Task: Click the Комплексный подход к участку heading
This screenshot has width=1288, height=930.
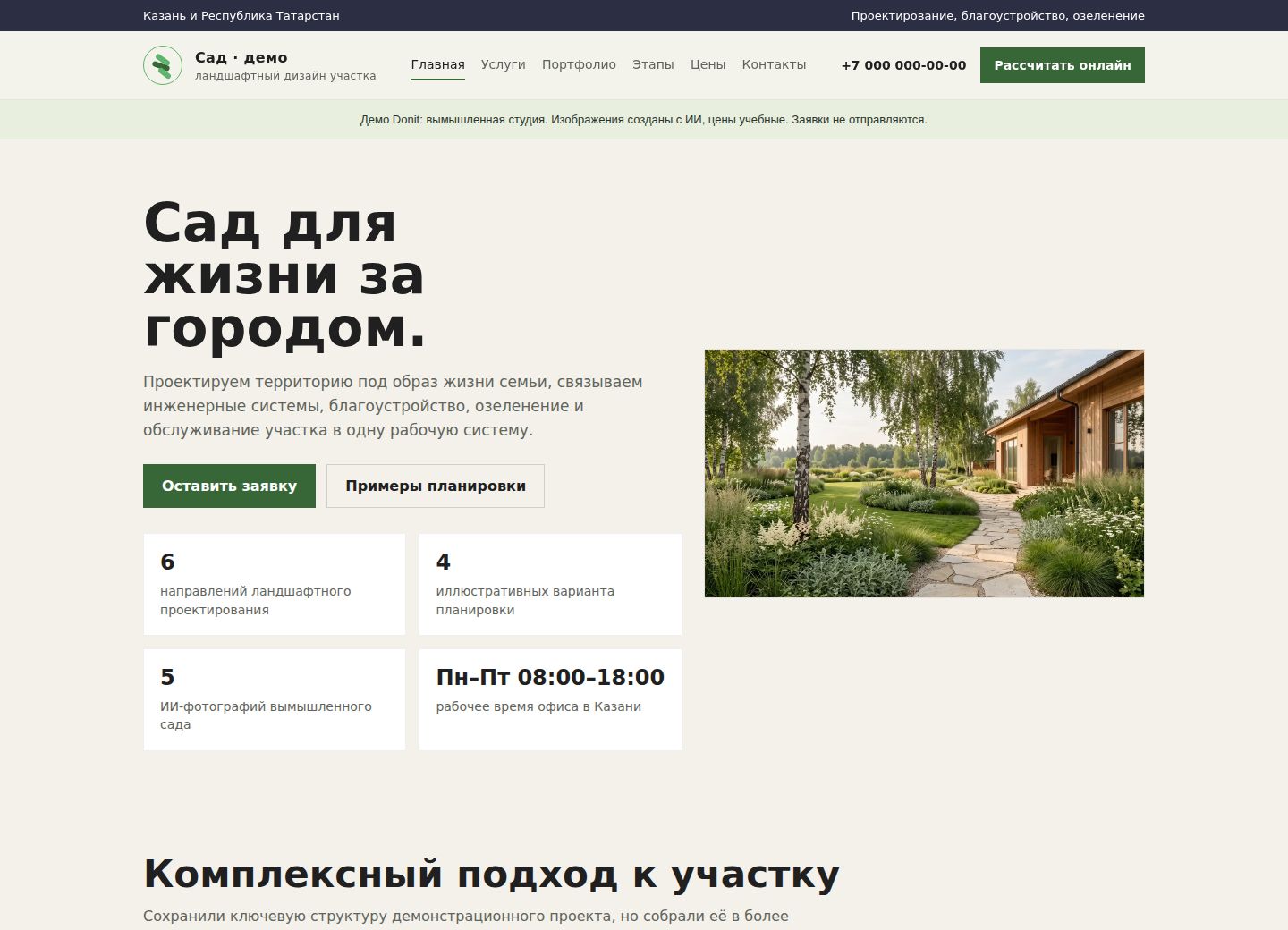Action: pyautogui.click(x=492, y=874)
